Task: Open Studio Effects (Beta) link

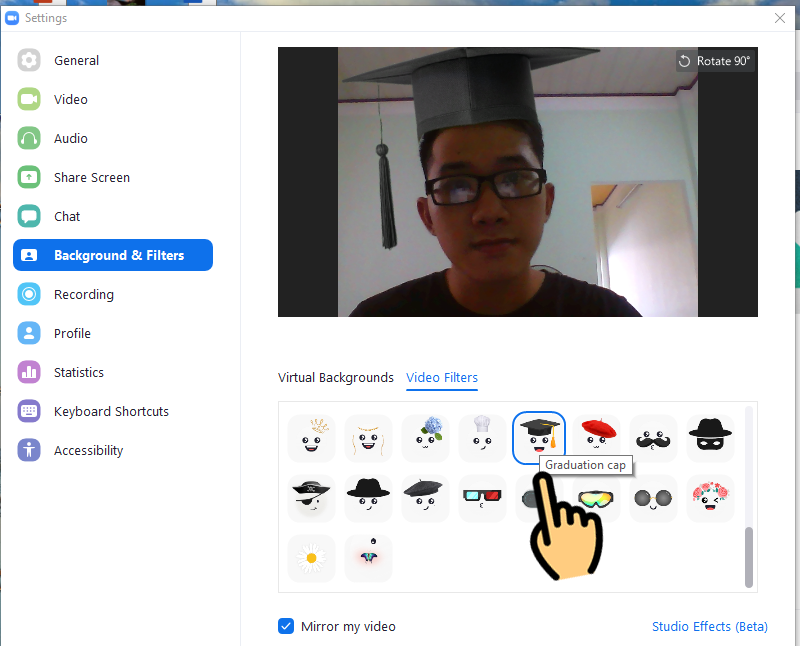Action: pos(709,627)
